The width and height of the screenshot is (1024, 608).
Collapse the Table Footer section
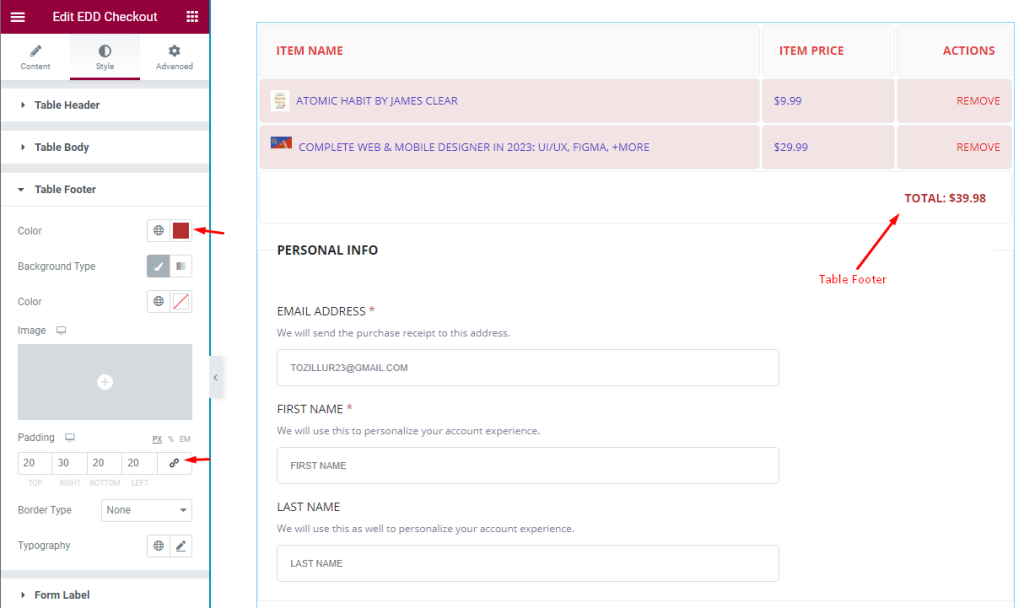pyautogui.click(x=104, y=189)
